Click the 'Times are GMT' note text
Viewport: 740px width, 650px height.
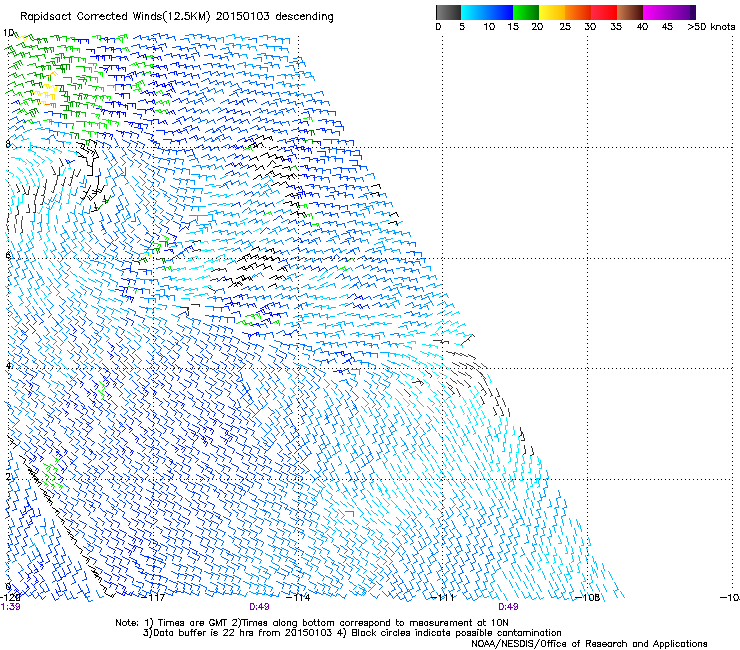click(193, 623)
